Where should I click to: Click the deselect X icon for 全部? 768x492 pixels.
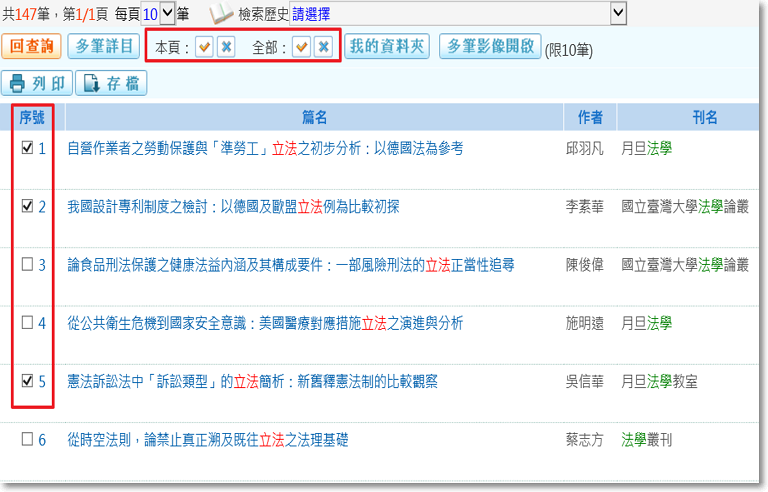[x=323, y=48]
